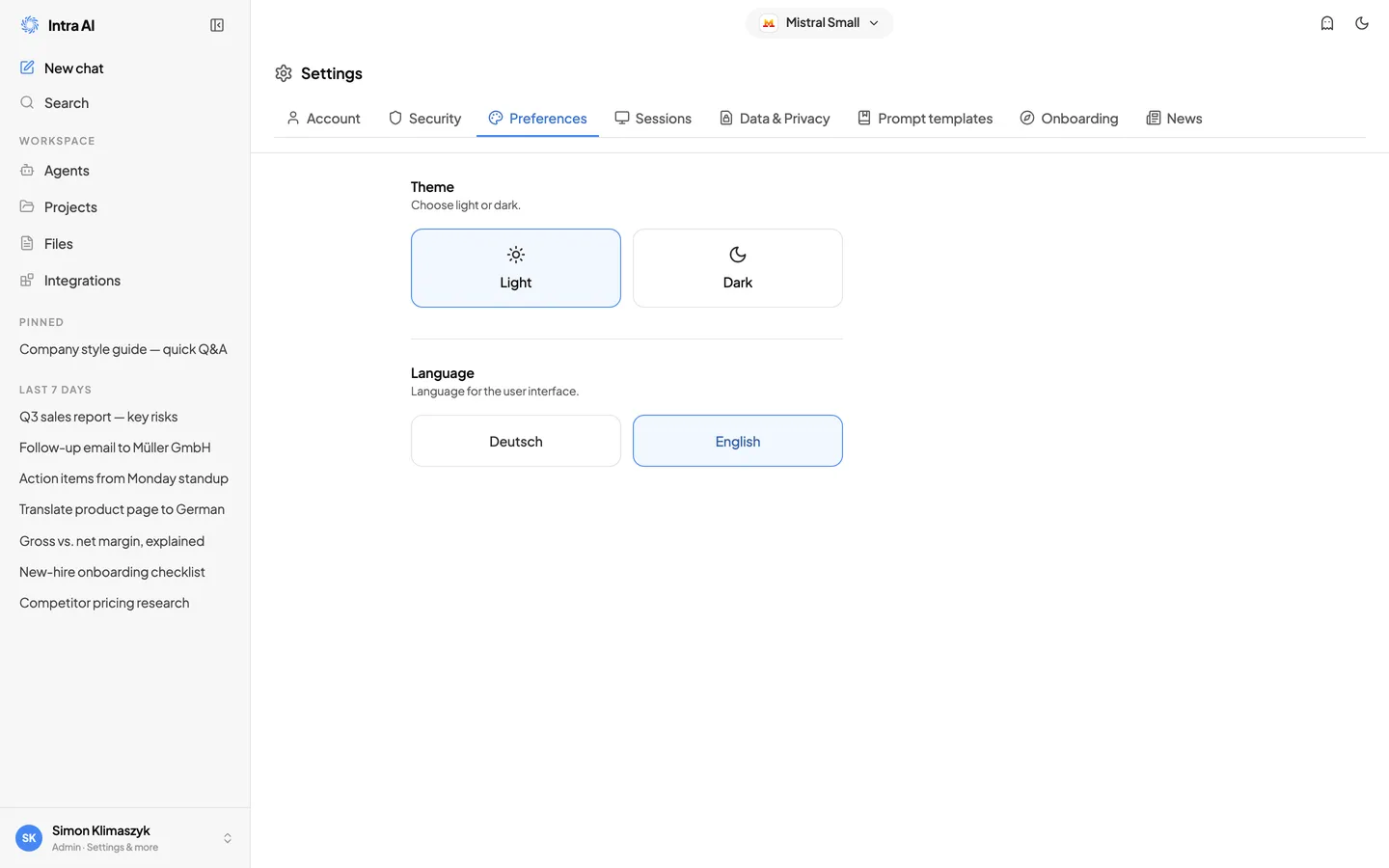
Task: Open Files in the workspace
Action: coord(125,243)
